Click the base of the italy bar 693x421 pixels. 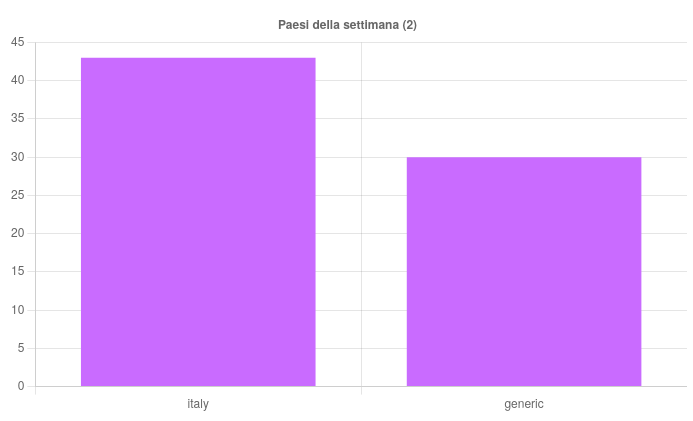198,385
